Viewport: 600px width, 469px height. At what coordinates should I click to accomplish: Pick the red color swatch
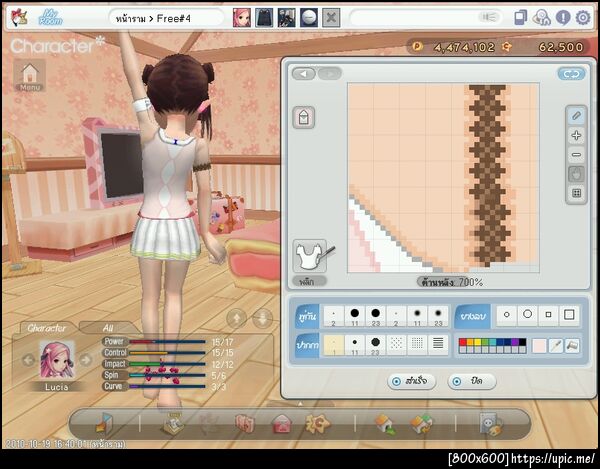tap(462, 342)
